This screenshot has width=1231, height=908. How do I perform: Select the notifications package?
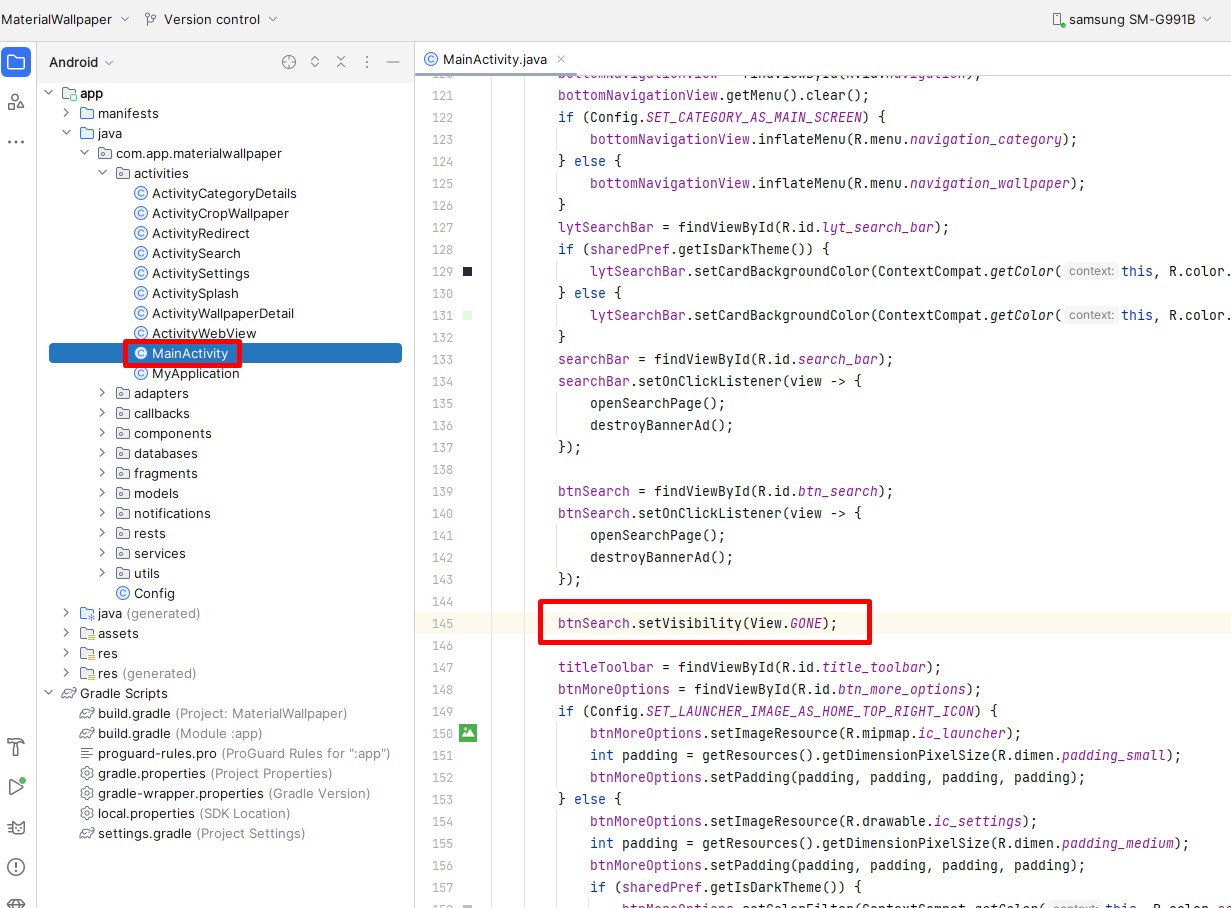pos(172,513)
